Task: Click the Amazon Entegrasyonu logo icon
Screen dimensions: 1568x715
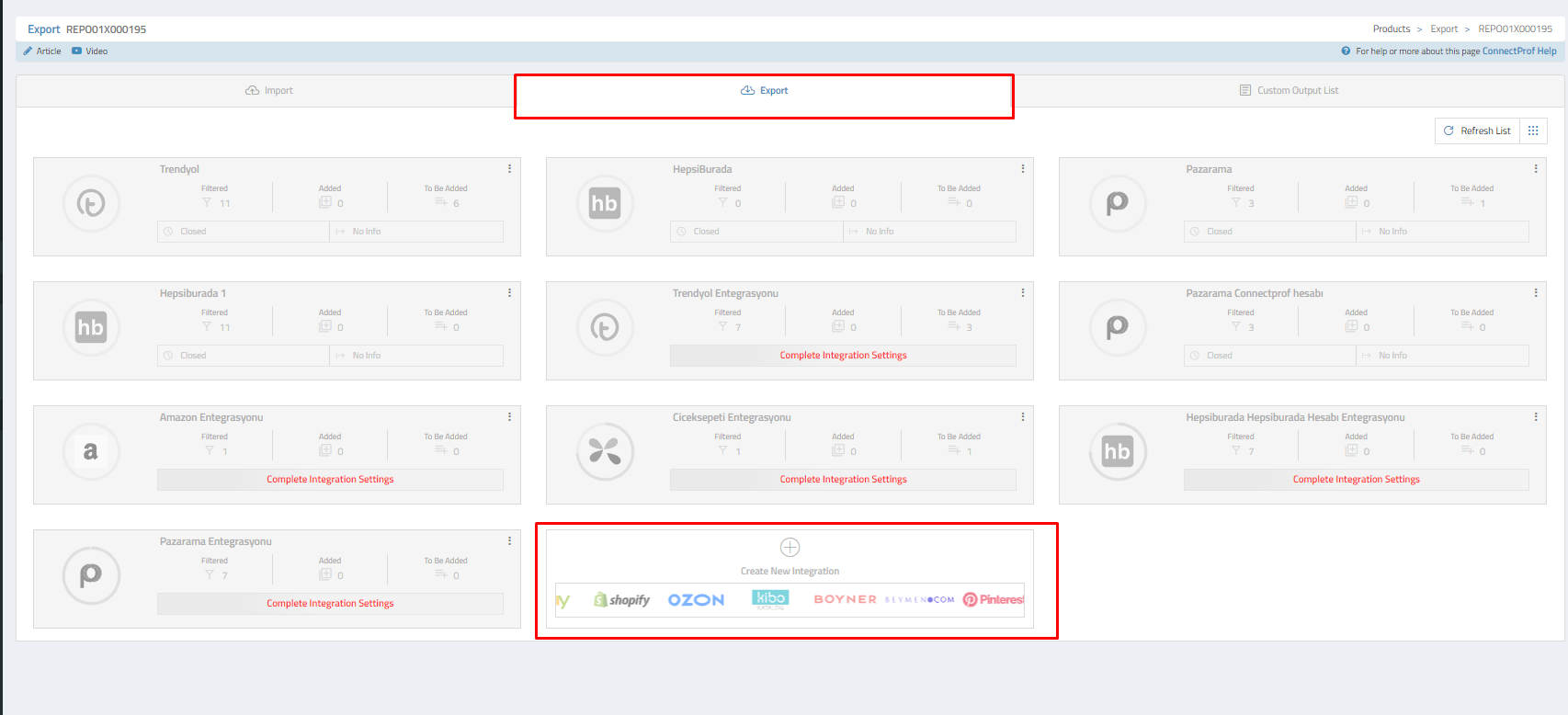Action: pos(91,451)
